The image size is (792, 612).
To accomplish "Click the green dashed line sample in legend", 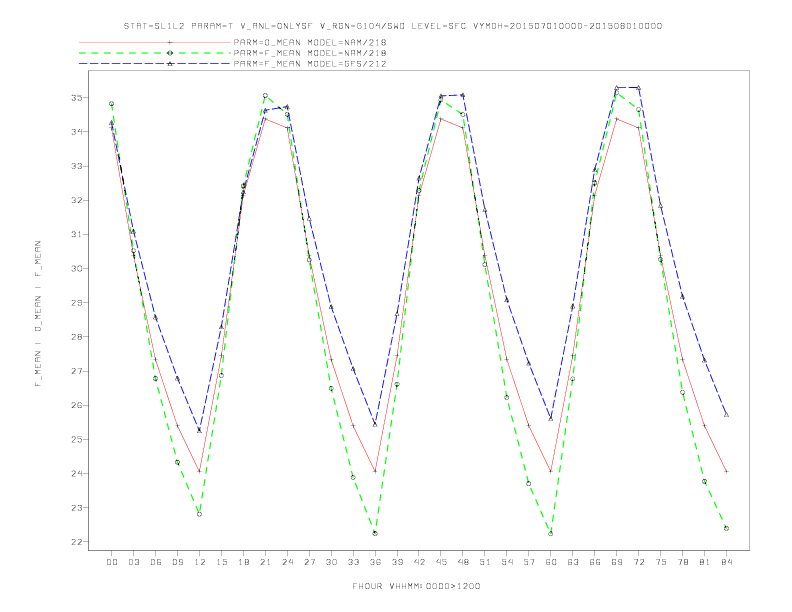I will coord(155,53).
